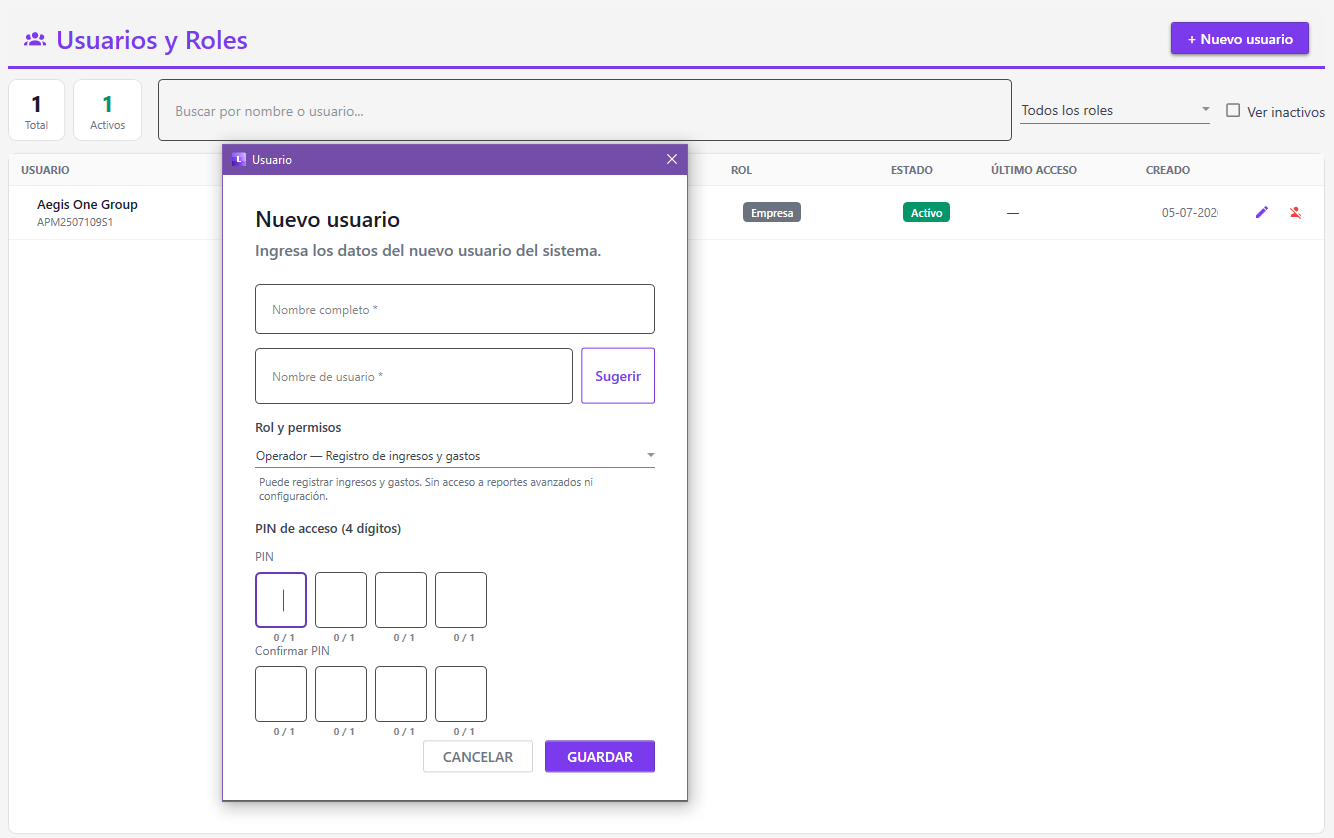Screen dimensions: 1334x838
Task: Click the purple app logo in Usuario dialog title
Action: click(239, 159)
